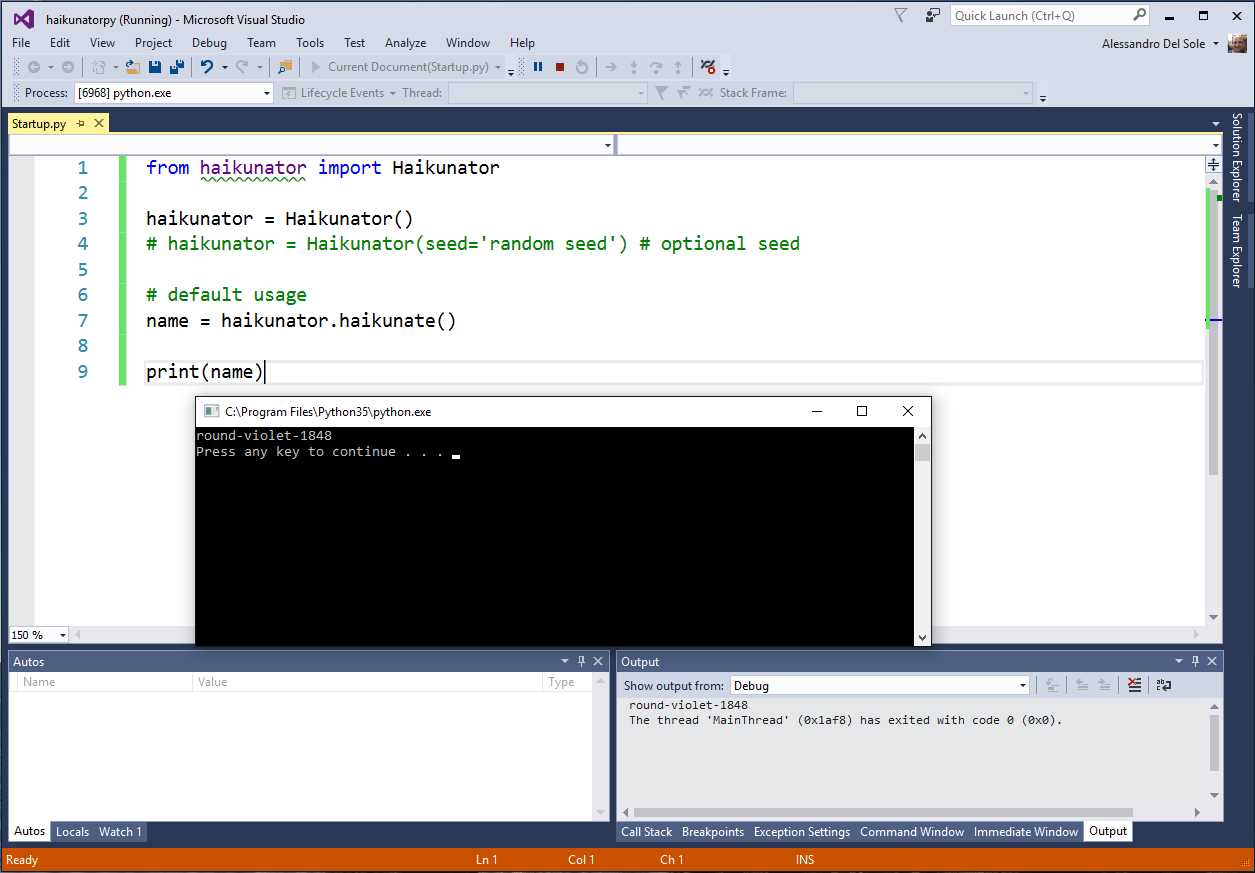Click the Save All icon
Image resolution: width=1255 pixels, height=873 pixels.
pyautogui.click(x=176, y=66)
